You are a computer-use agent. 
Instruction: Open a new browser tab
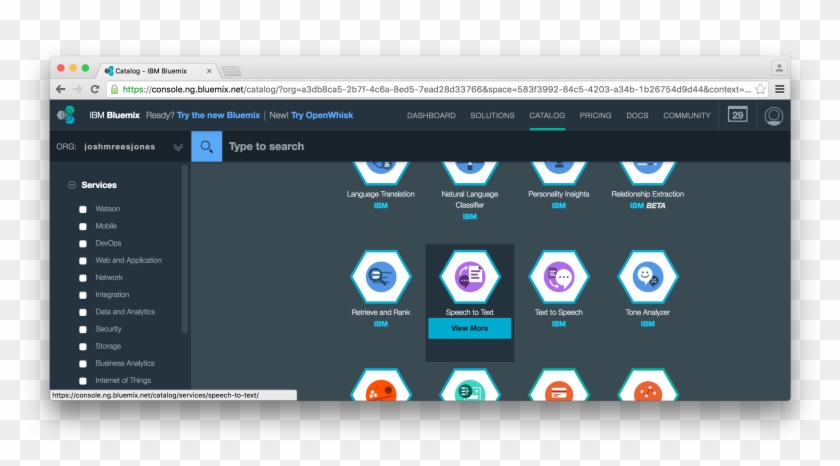click(x=231, y=71)
